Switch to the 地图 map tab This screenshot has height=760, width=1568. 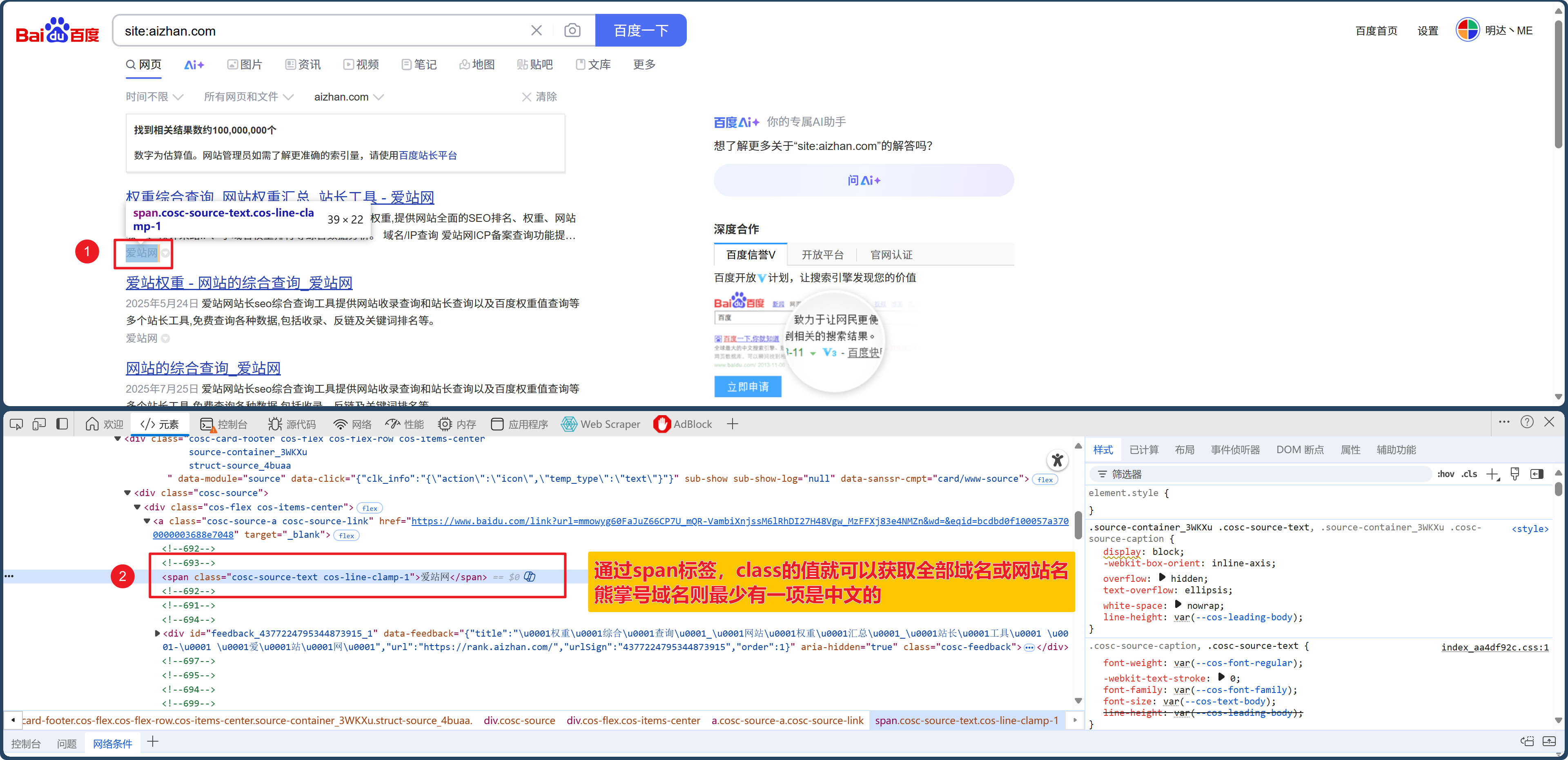pos(477,65)
